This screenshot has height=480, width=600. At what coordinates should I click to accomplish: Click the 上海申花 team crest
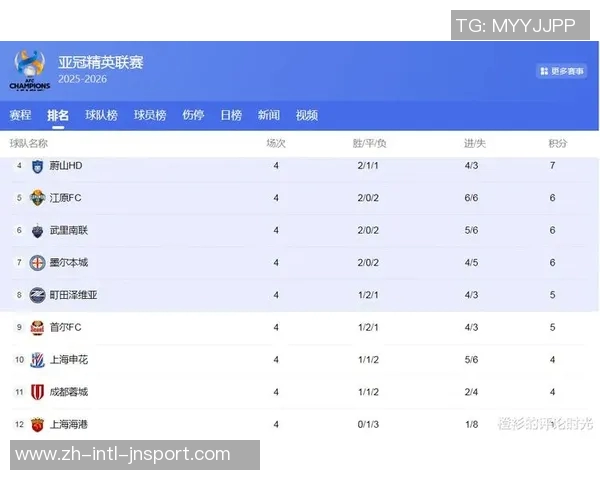(x=38, y=360)
